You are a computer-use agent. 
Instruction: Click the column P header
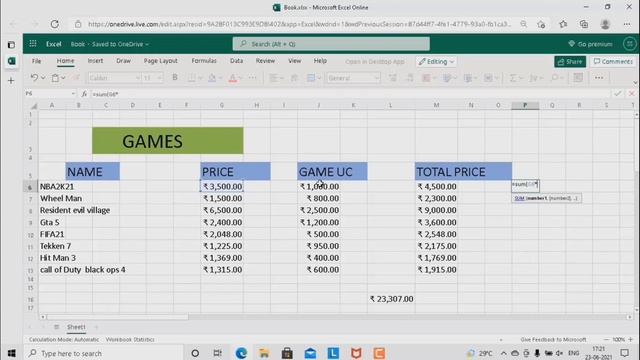[x=525, y=105]
